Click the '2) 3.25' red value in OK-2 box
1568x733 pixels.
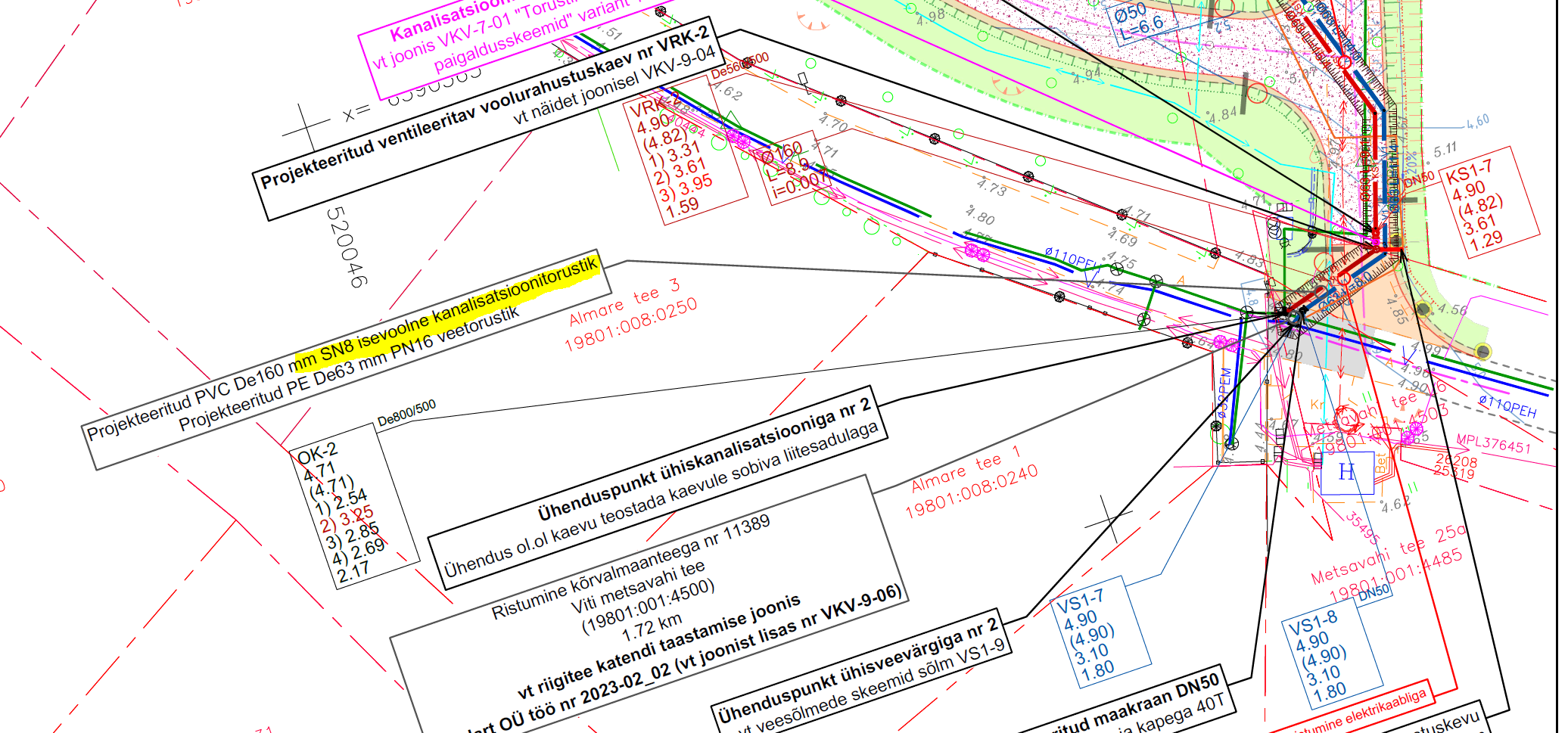347,520
